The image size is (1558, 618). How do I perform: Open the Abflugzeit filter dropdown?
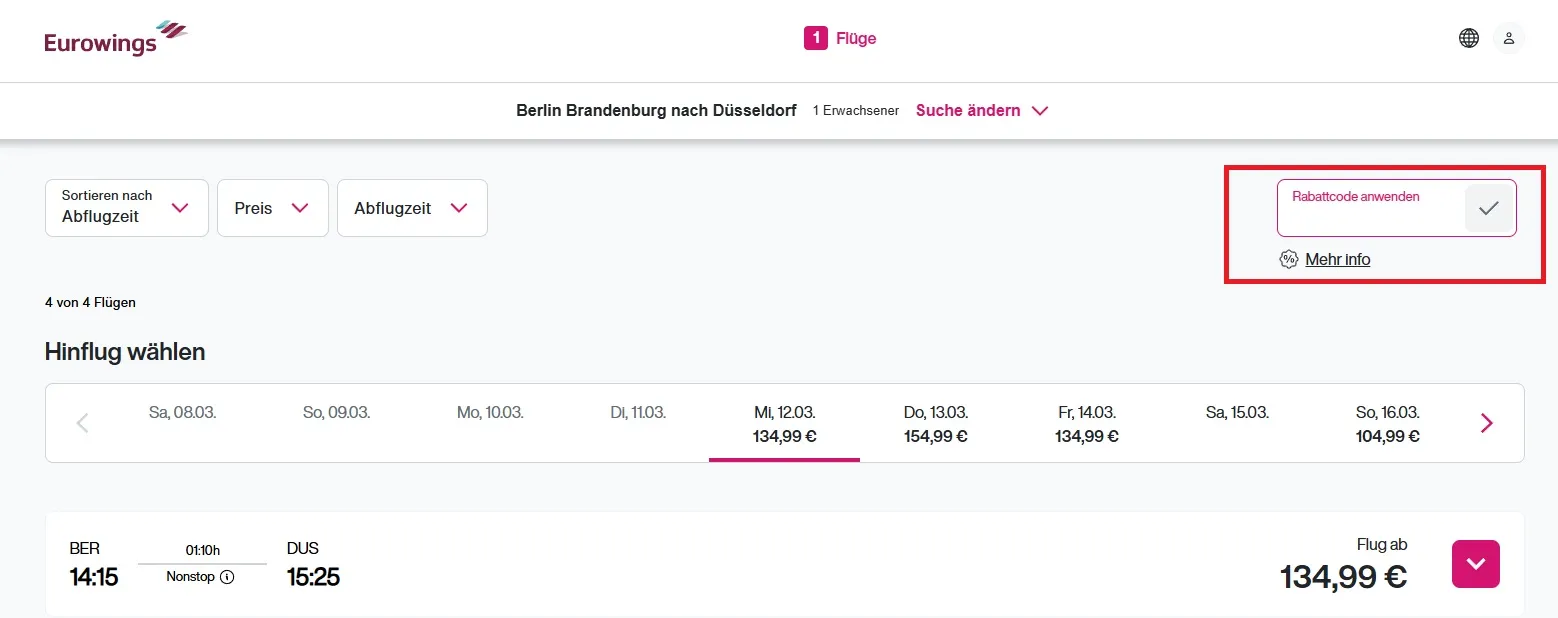coord(412,208)
